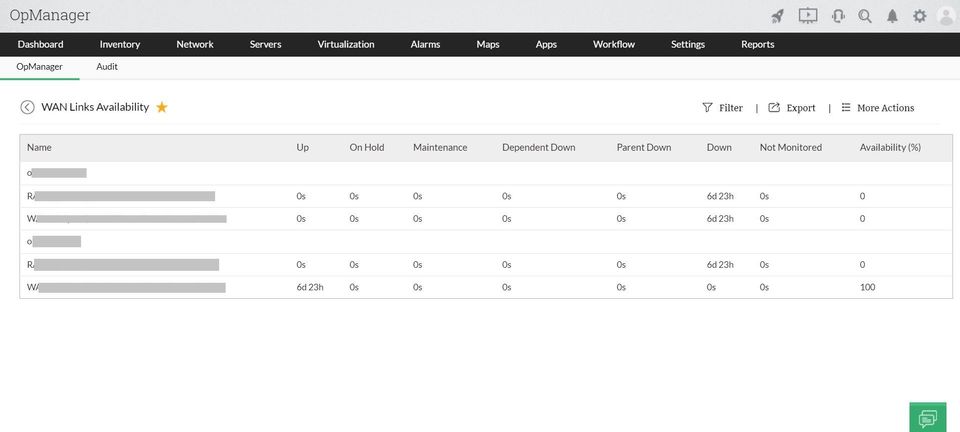Open the user profile avatar

[x=947, y=16]
